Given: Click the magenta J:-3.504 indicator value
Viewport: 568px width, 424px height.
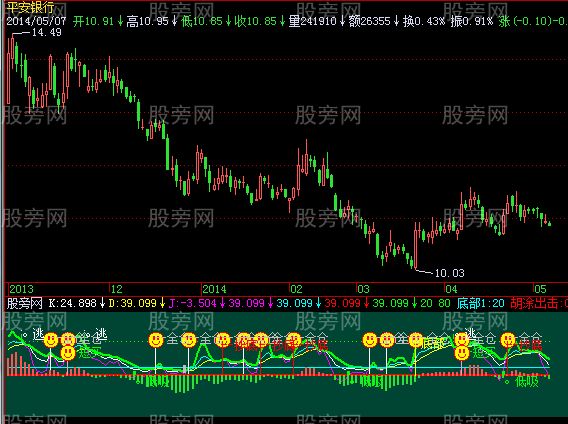Looking at the screenshot, I should pos(193,303).
